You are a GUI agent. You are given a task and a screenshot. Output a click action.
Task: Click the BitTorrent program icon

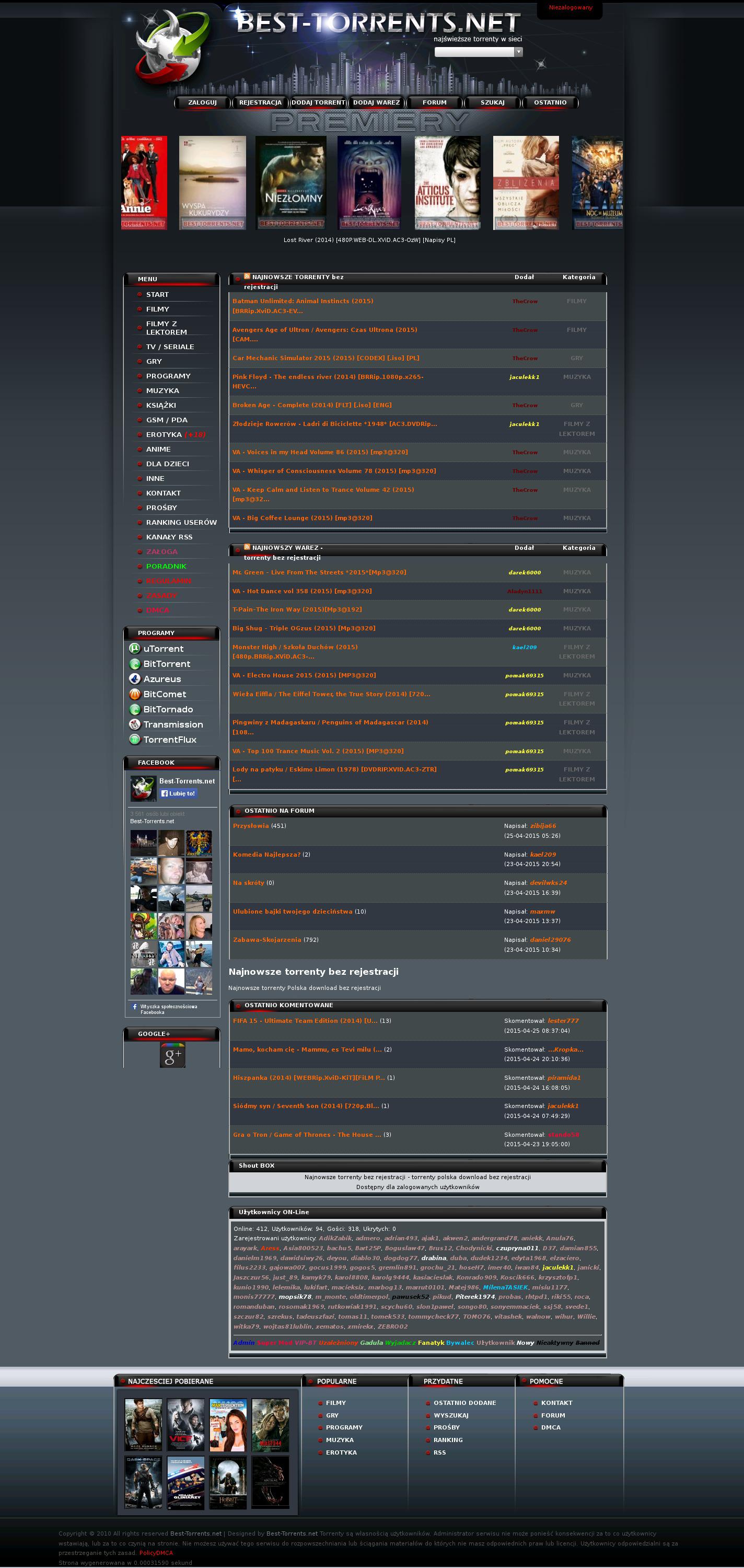click(x=134, y=663)
